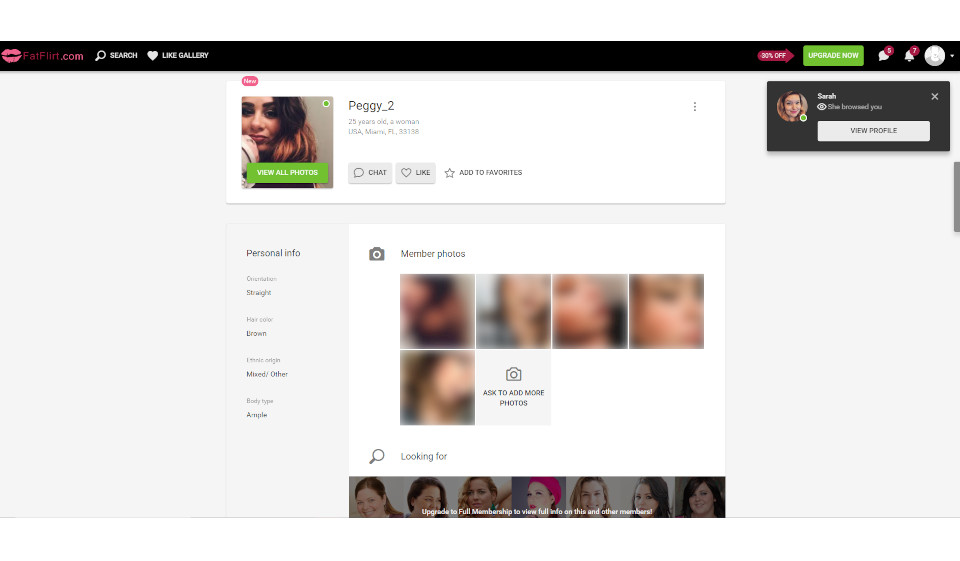The image size is (960, 561).
Task: Open the Like Gallery page
Action: pyautogui.click(x=178, y=56)
